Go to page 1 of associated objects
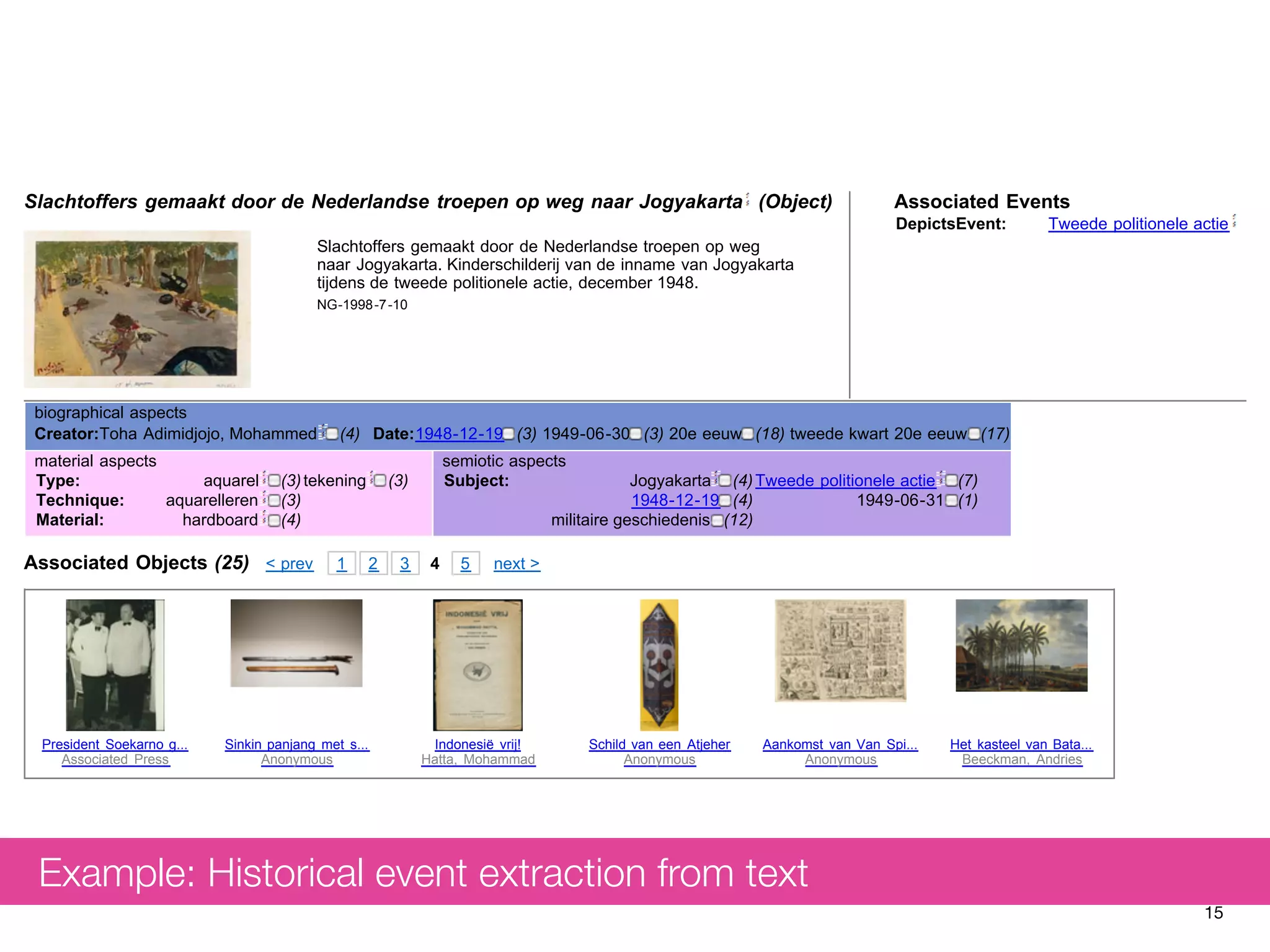Viewport: 1270px width, 952px height. (341, 563)
